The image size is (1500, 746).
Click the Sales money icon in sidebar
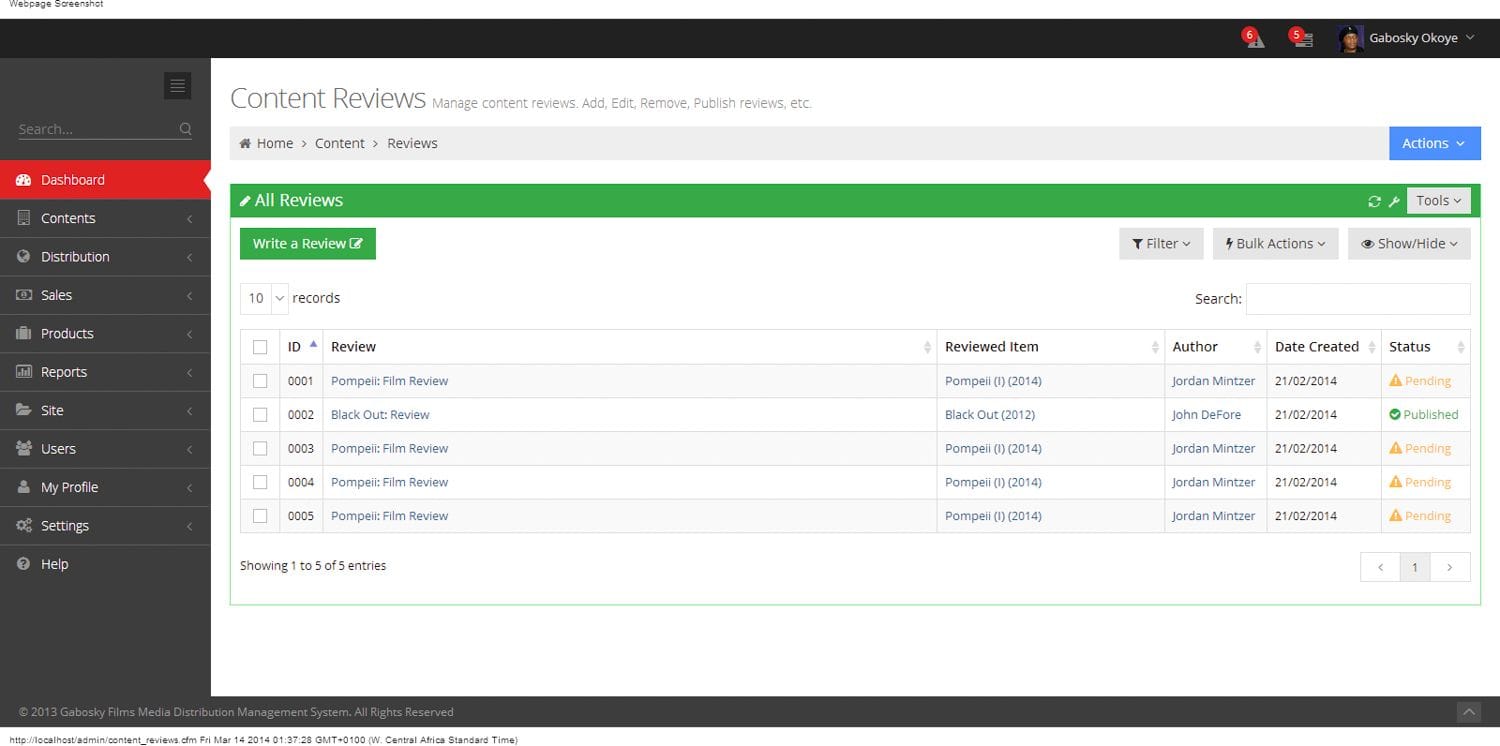pyautogui.click(x=24, y=295)
